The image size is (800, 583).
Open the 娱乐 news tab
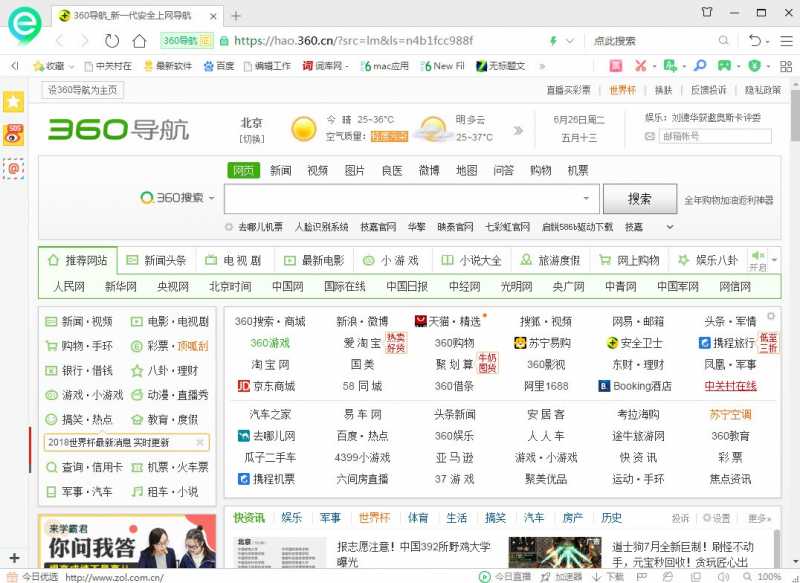pos(291,518)
